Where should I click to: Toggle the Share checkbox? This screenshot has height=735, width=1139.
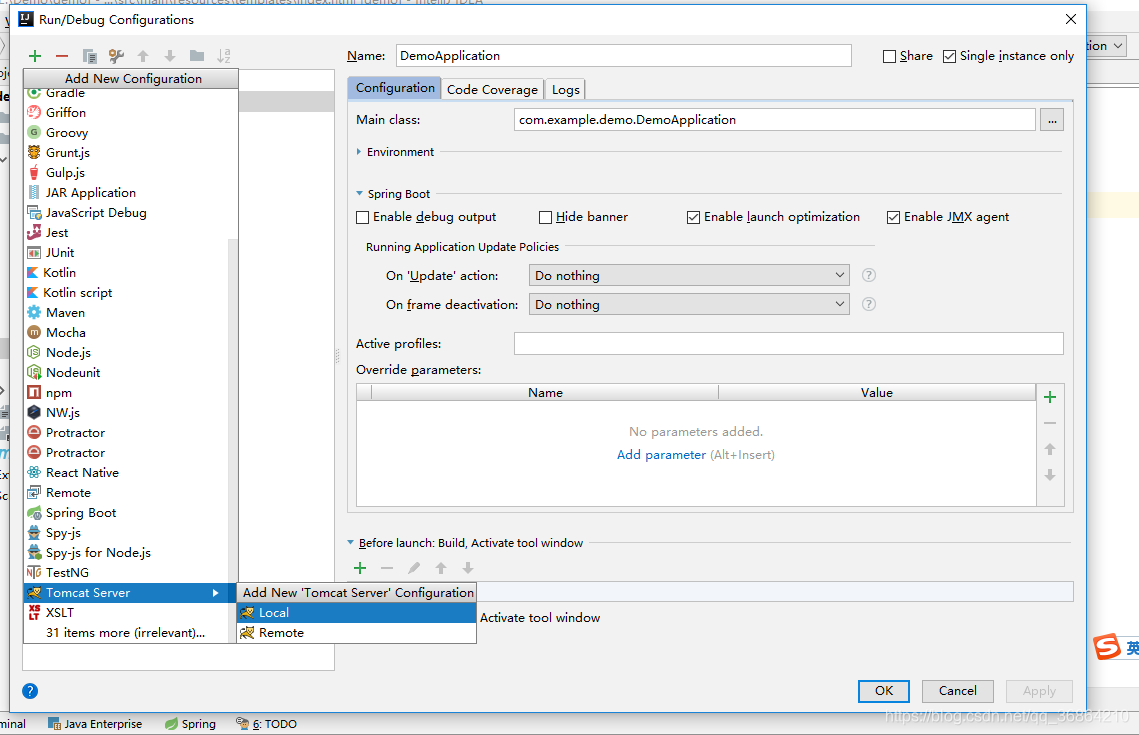(889, 56)
